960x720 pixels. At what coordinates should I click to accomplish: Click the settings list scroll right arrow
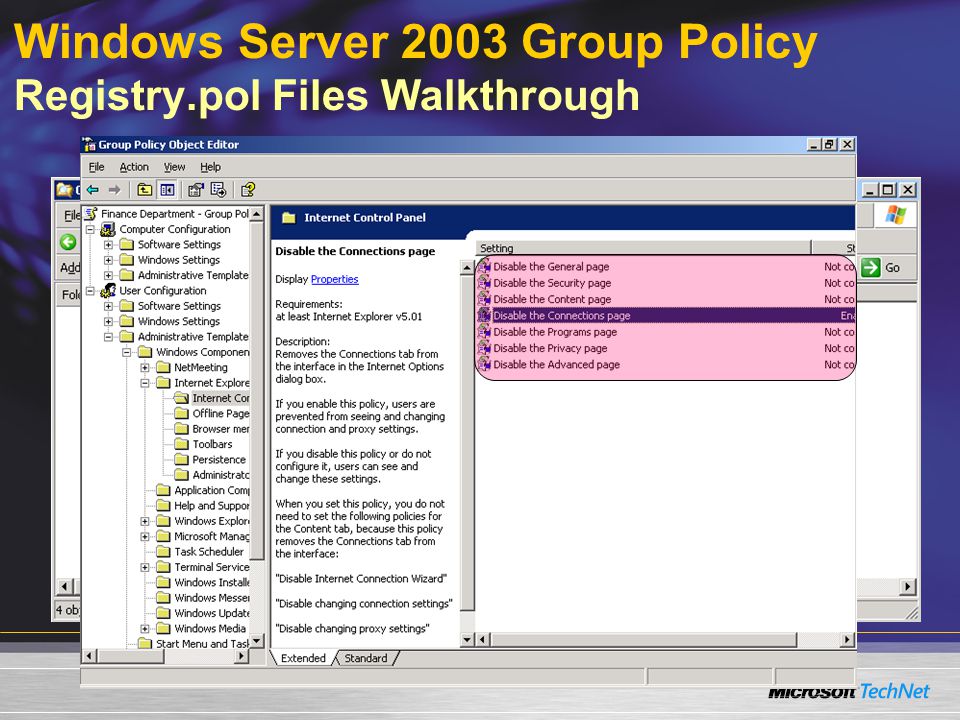847,640
